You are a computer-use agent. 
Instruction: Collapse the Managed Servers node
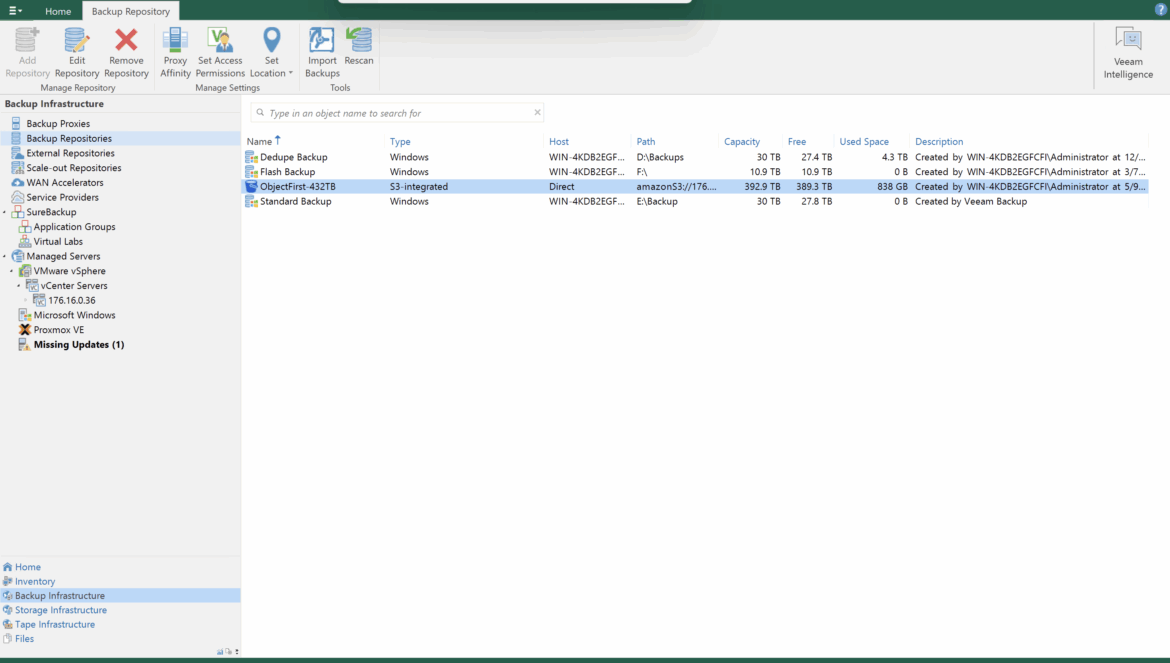(x=4, y=257)
